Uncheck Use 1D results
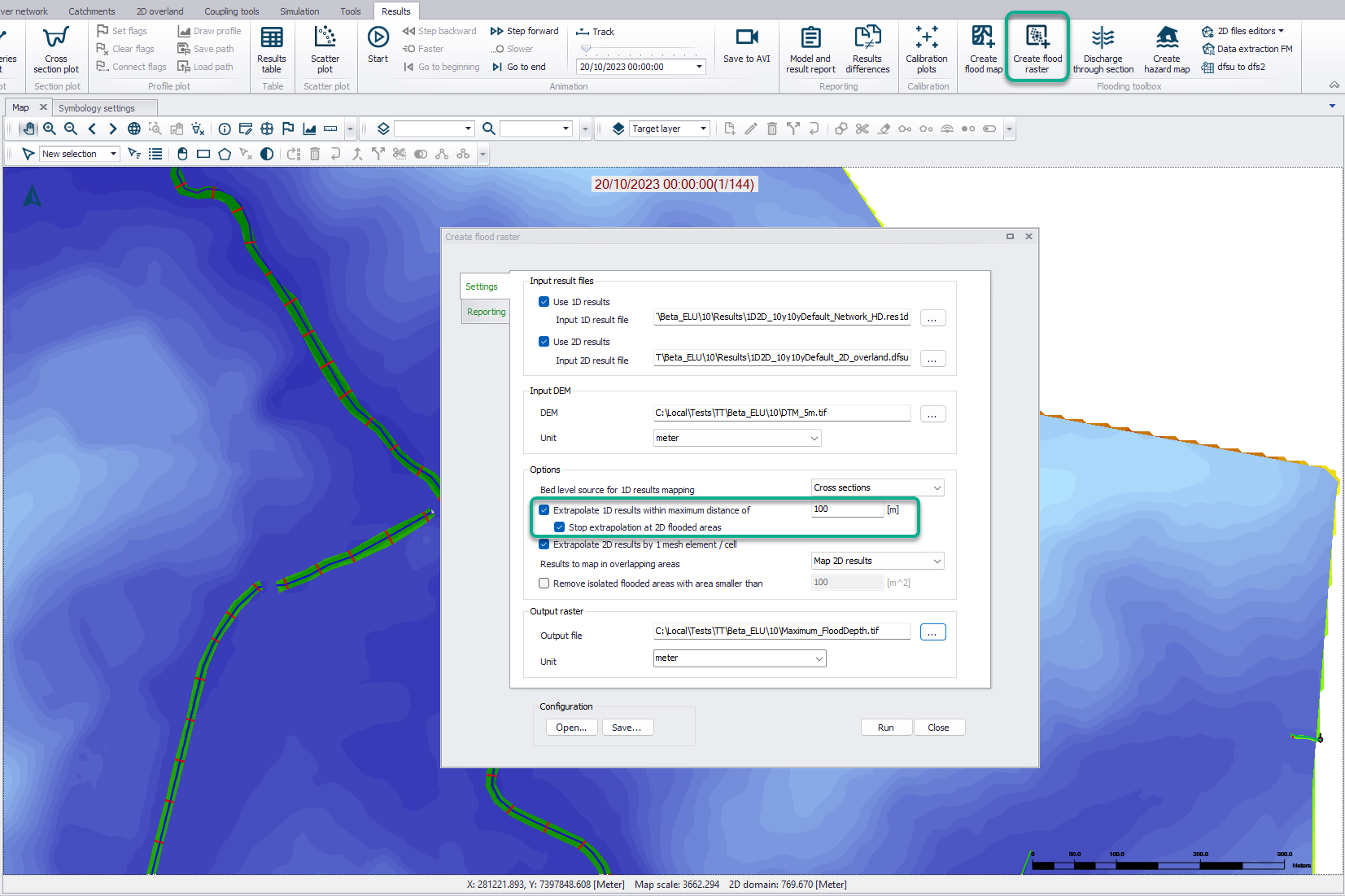 pos(544,302)
